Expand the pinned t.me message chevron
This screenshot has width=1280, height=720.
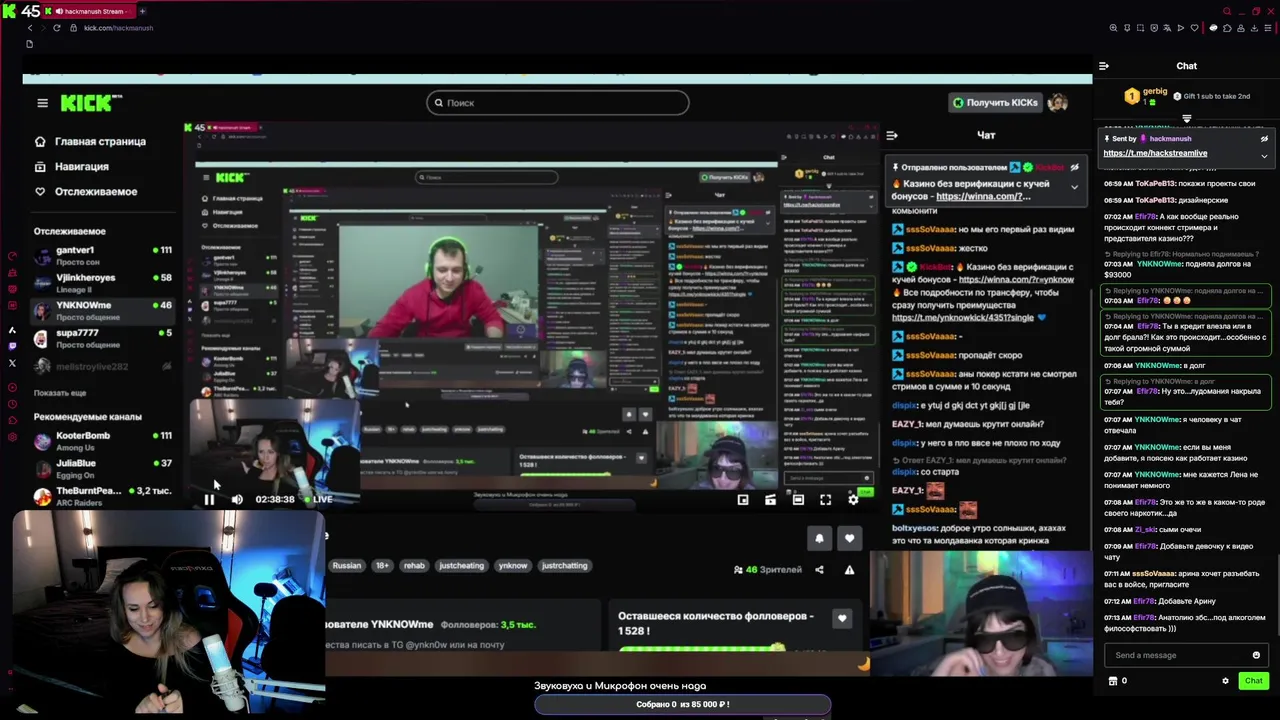coord(1264,156)
